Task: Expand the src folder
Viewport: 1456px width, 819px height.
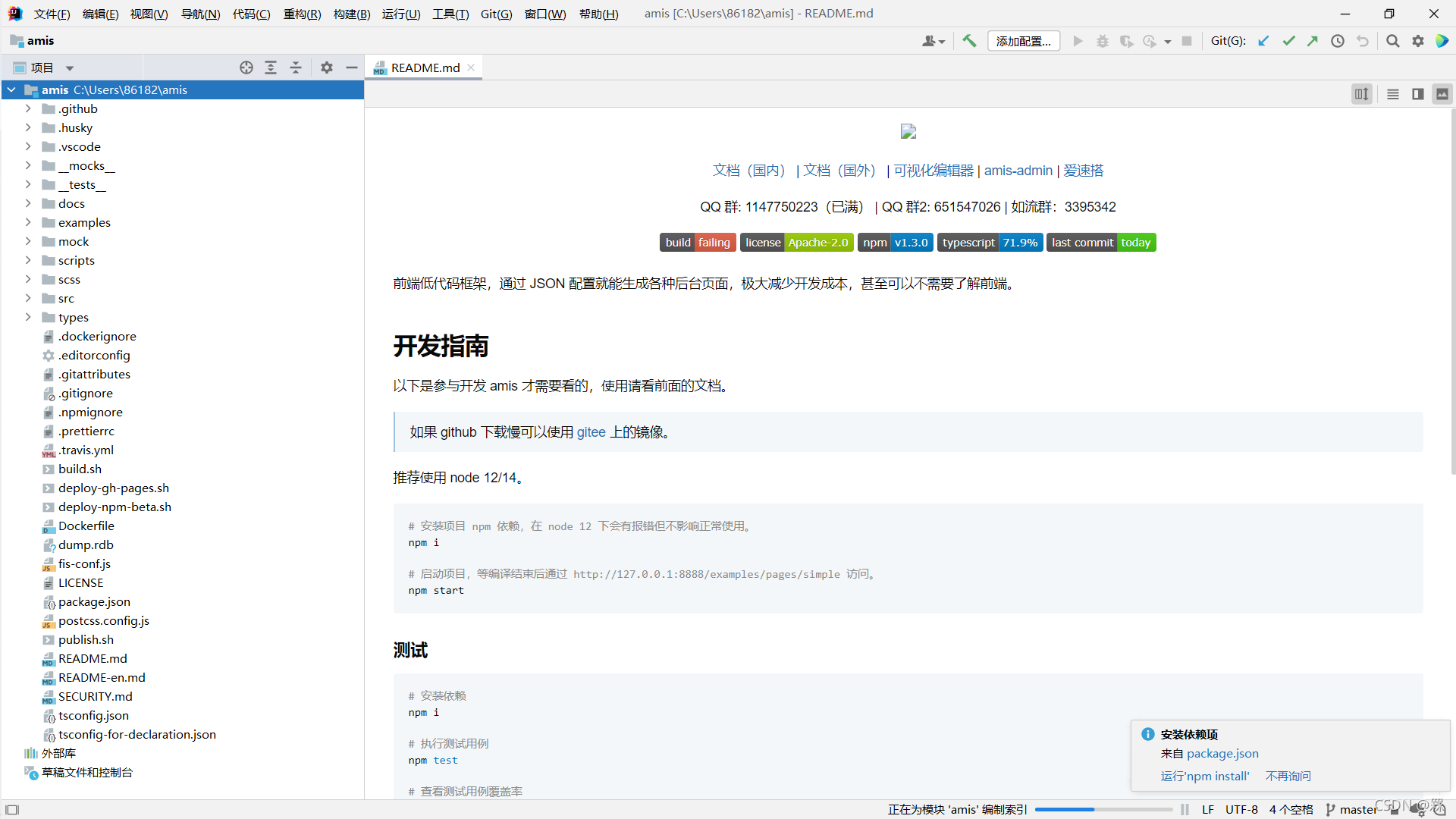Action: (x=28, y=298)
